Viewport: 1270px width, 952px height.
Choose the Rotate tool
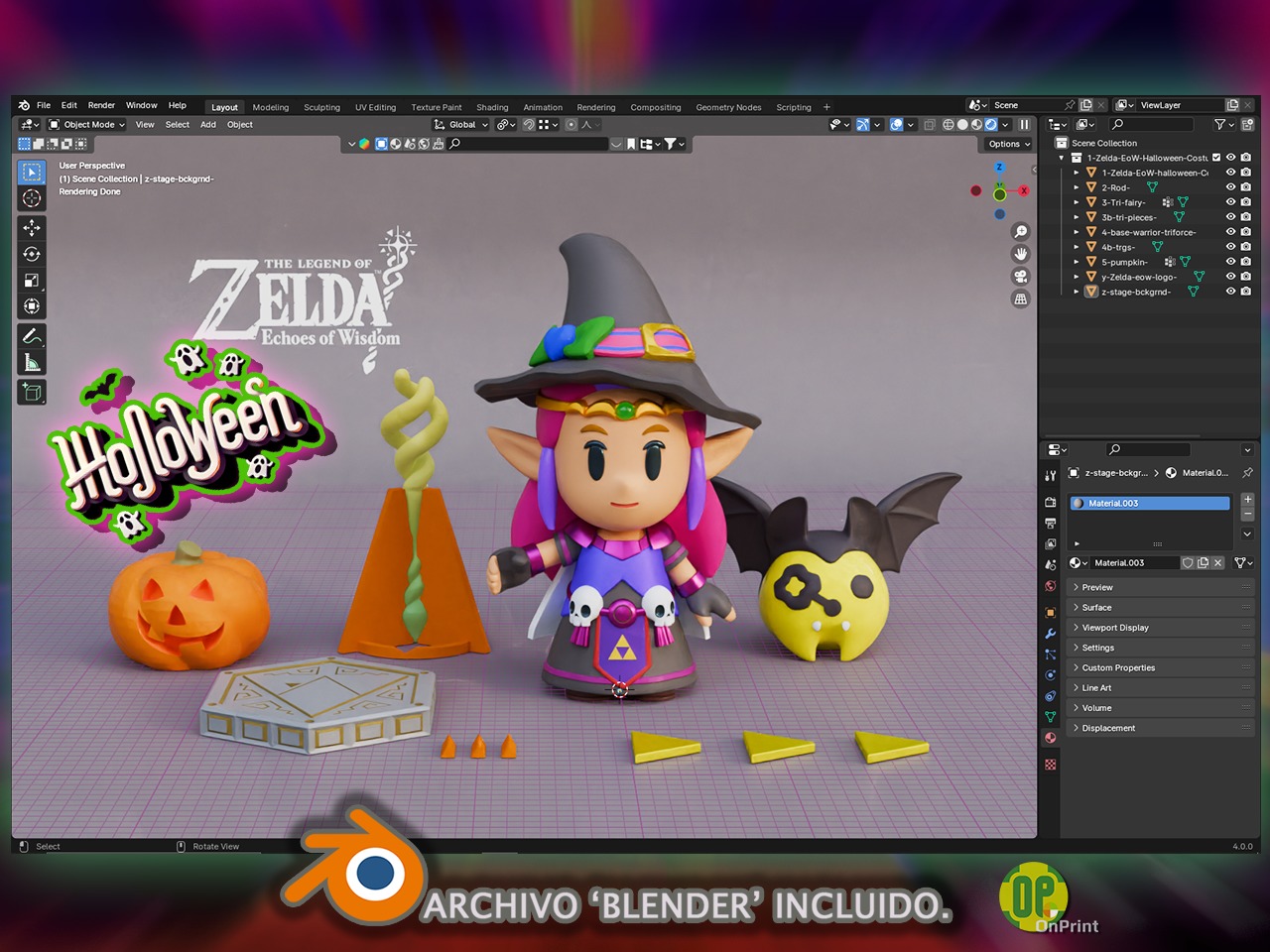[32, 255]
